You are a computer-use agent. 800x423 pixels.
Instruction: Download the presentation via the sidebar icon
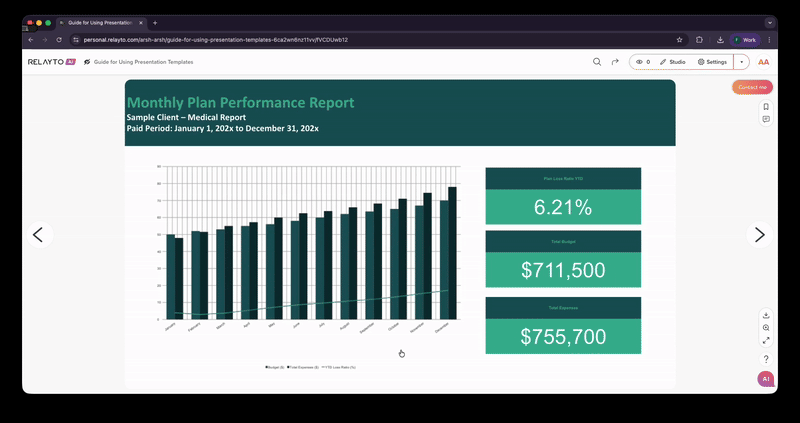[x=765, y=315]
